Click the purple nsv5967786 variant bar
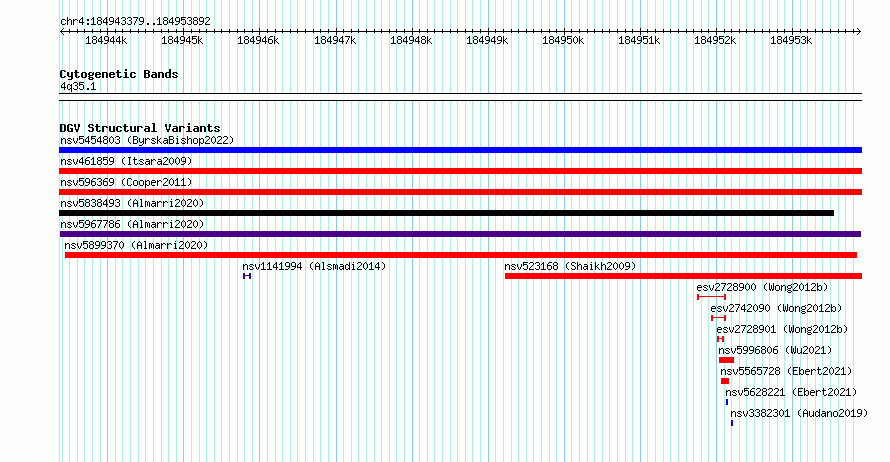This screenshot has height=462, width=890. tap(460, 234)
